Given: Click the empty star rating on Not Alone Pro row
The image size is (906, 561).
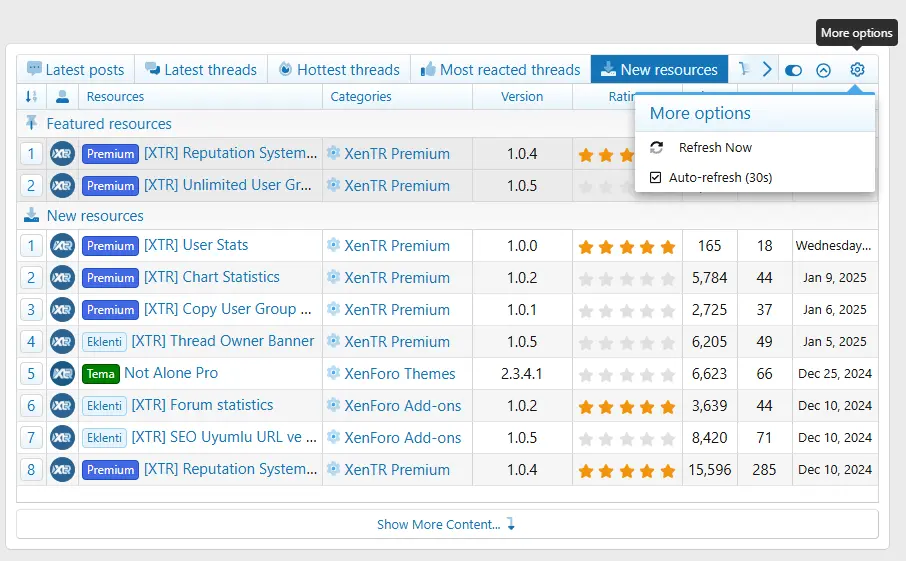Looking at the screenshot, I should point(627,376).
